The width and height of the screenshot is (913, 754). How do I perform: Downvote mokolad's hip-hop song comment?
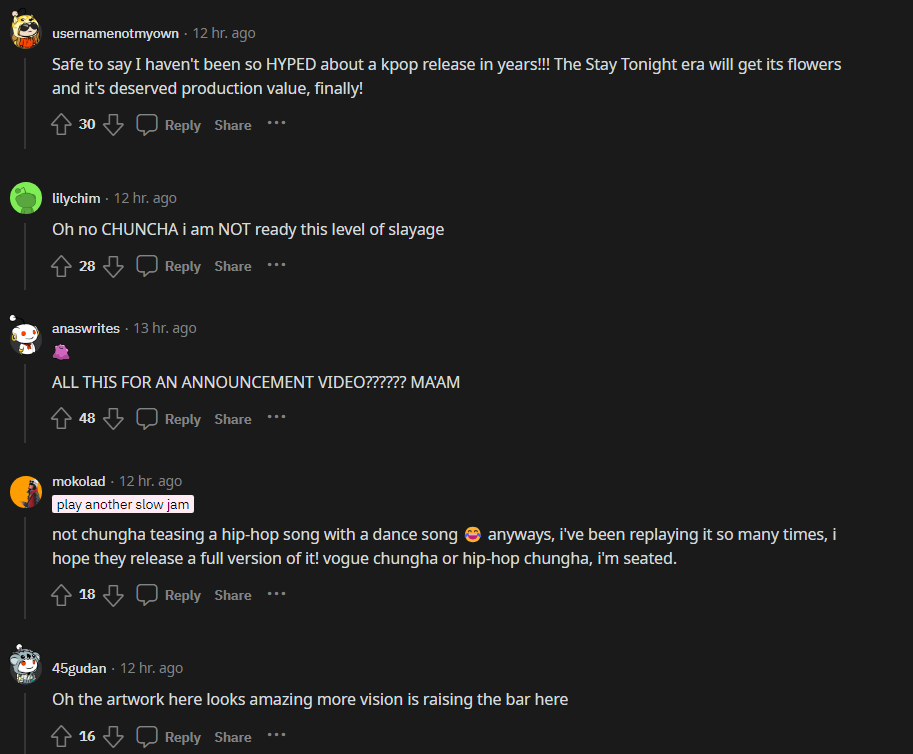(x=114, y=595)
